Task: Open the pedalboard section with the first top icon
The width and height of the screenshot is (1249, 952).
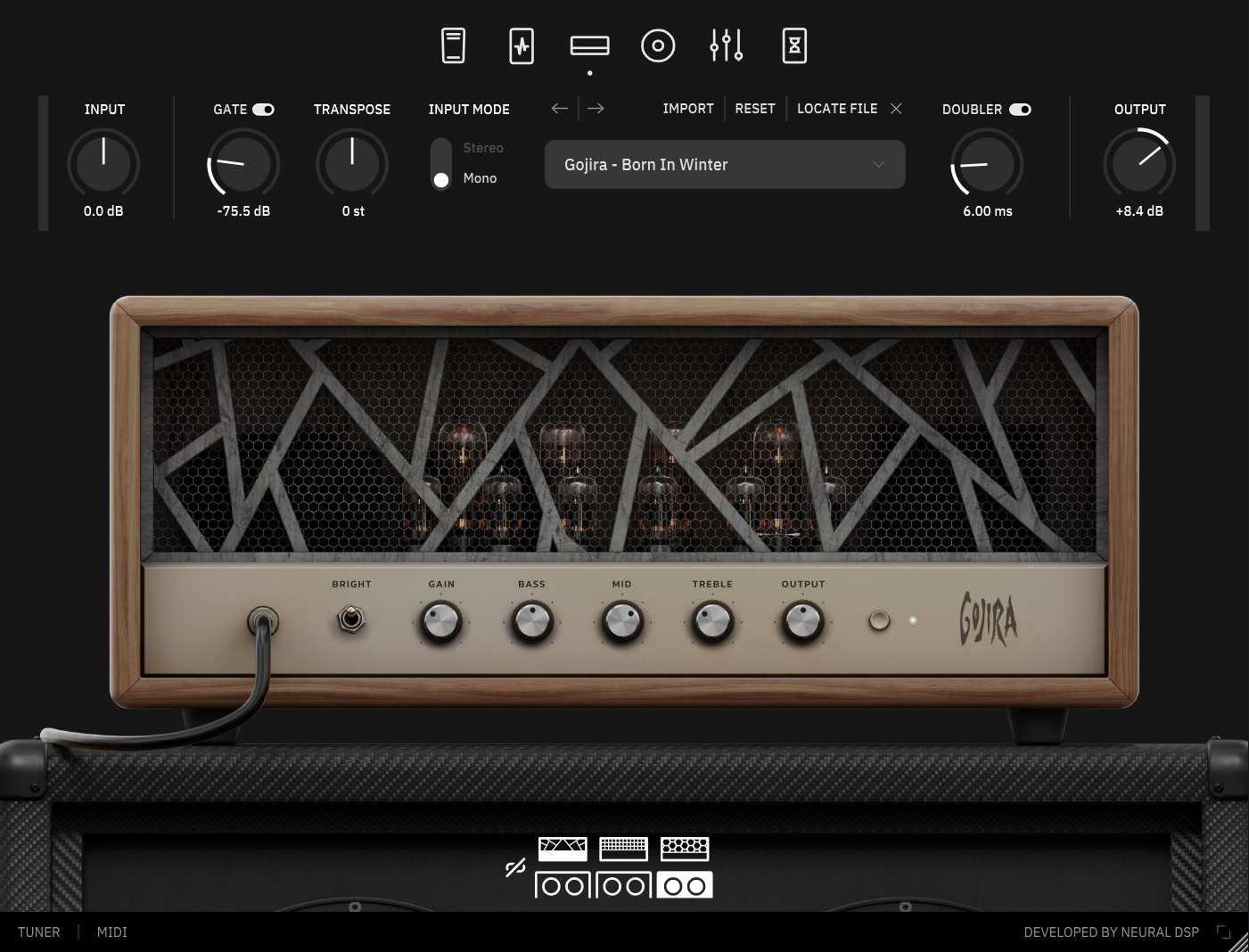Action: [x=453, y=45]
